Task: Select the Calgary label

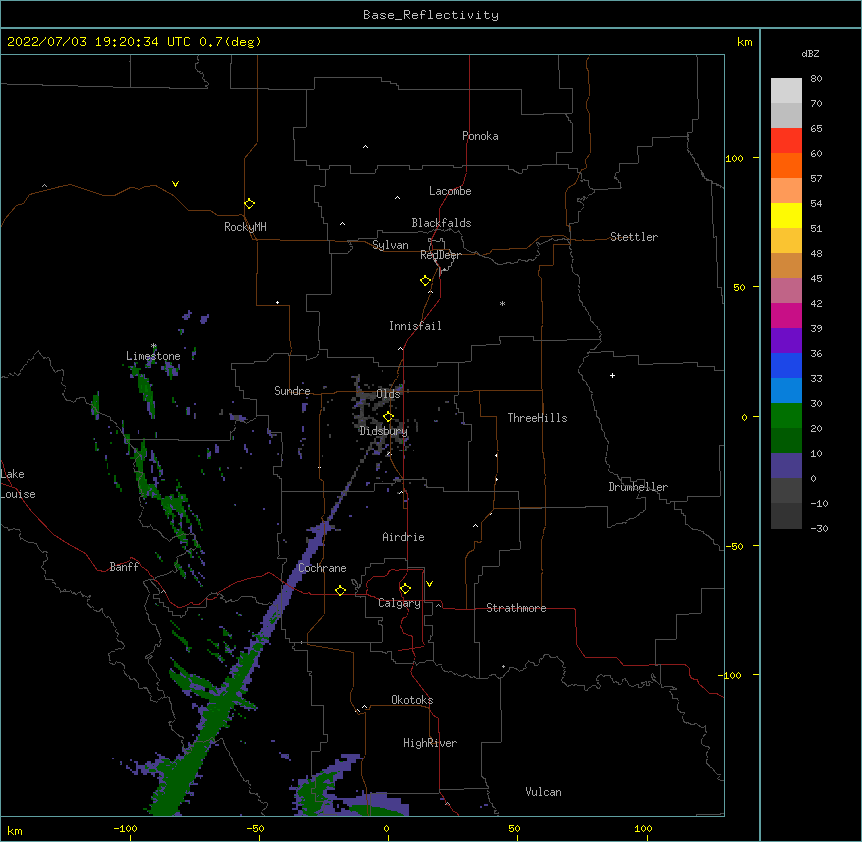Action: point(399,603)
